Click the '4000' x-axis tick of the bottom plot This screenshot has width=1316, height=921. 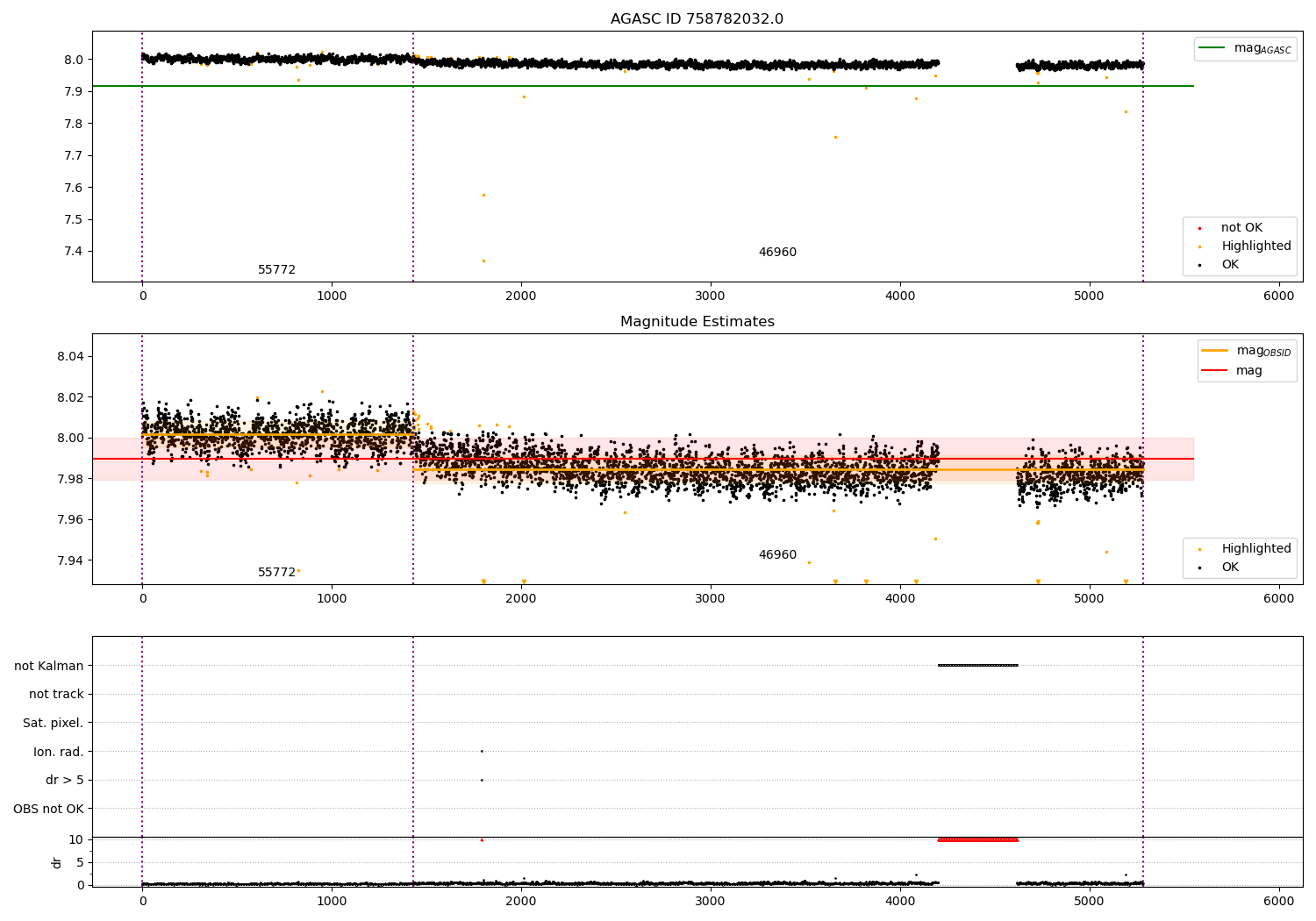[x=900, y=901]
